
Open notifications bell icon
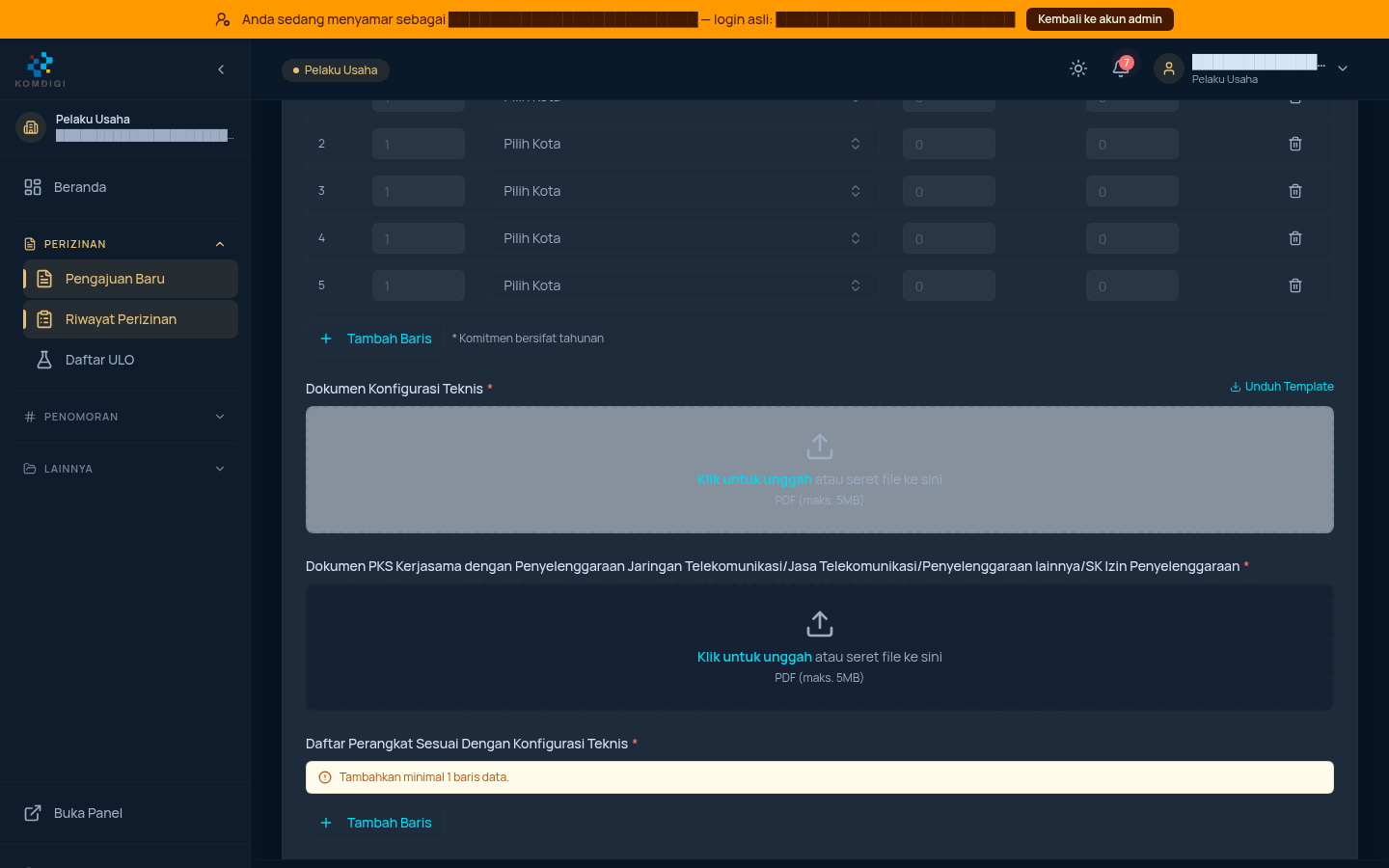pyautogui.click(x=1121, y=68)
